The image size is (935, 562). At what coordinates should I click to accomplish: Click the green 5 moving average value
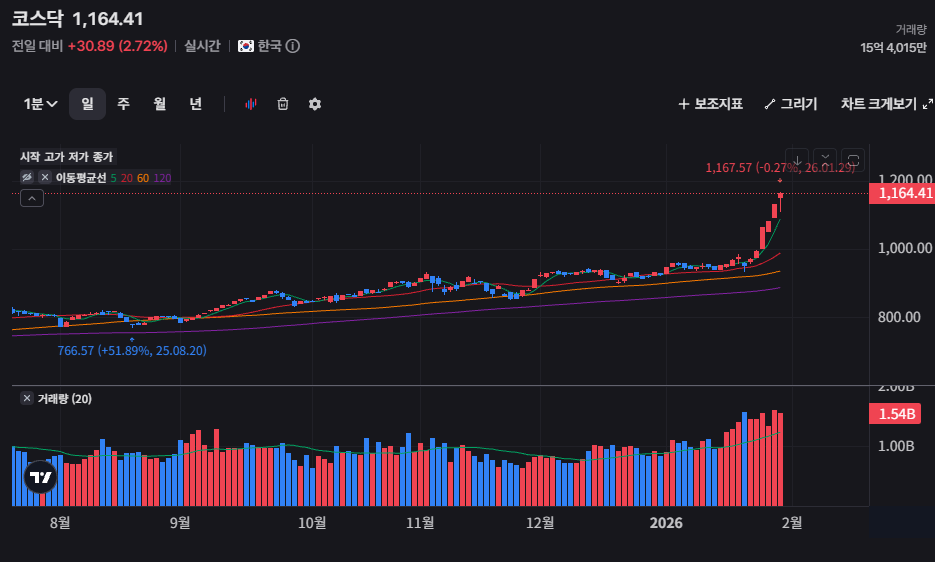pyautogui.click(x=113, y=178)
